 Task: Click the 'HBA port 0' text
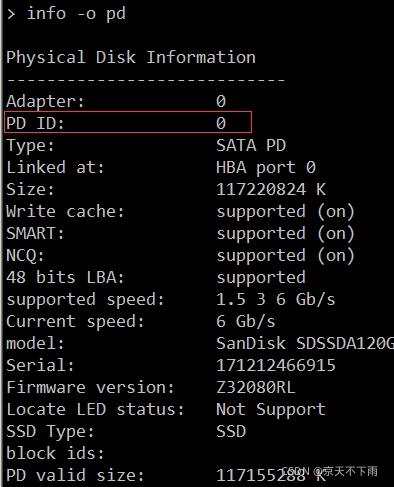click(266, 167)
